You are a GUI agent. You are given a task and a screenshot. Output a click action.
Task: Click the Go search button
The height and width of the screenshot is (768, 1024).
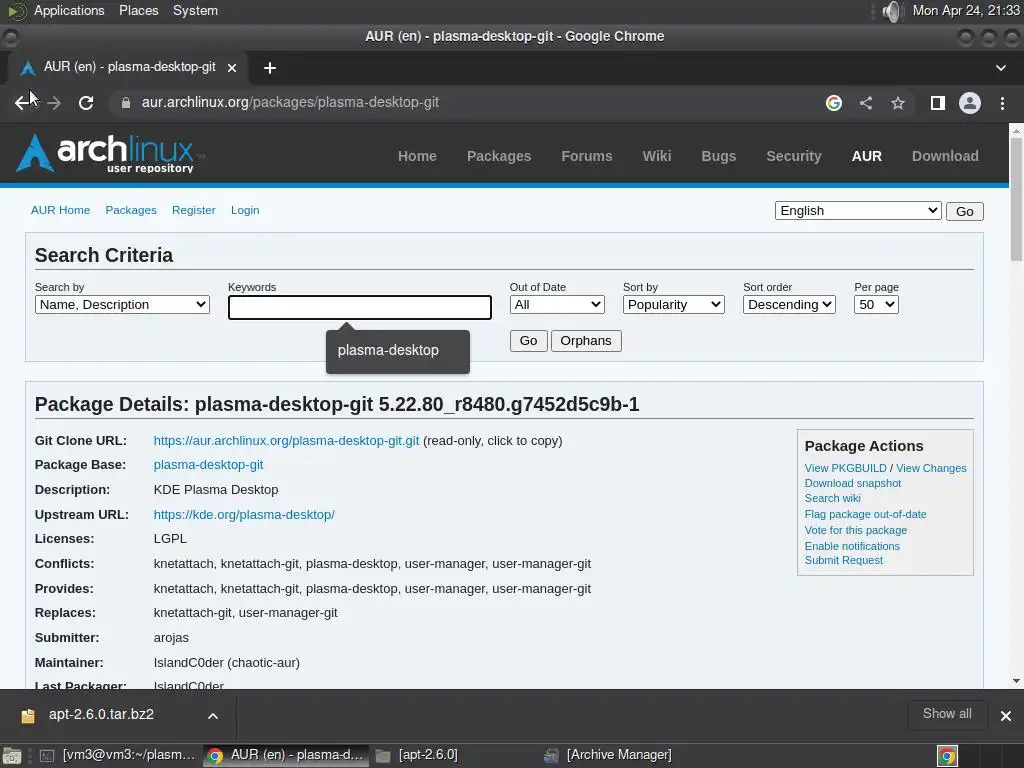coord(528,341)
